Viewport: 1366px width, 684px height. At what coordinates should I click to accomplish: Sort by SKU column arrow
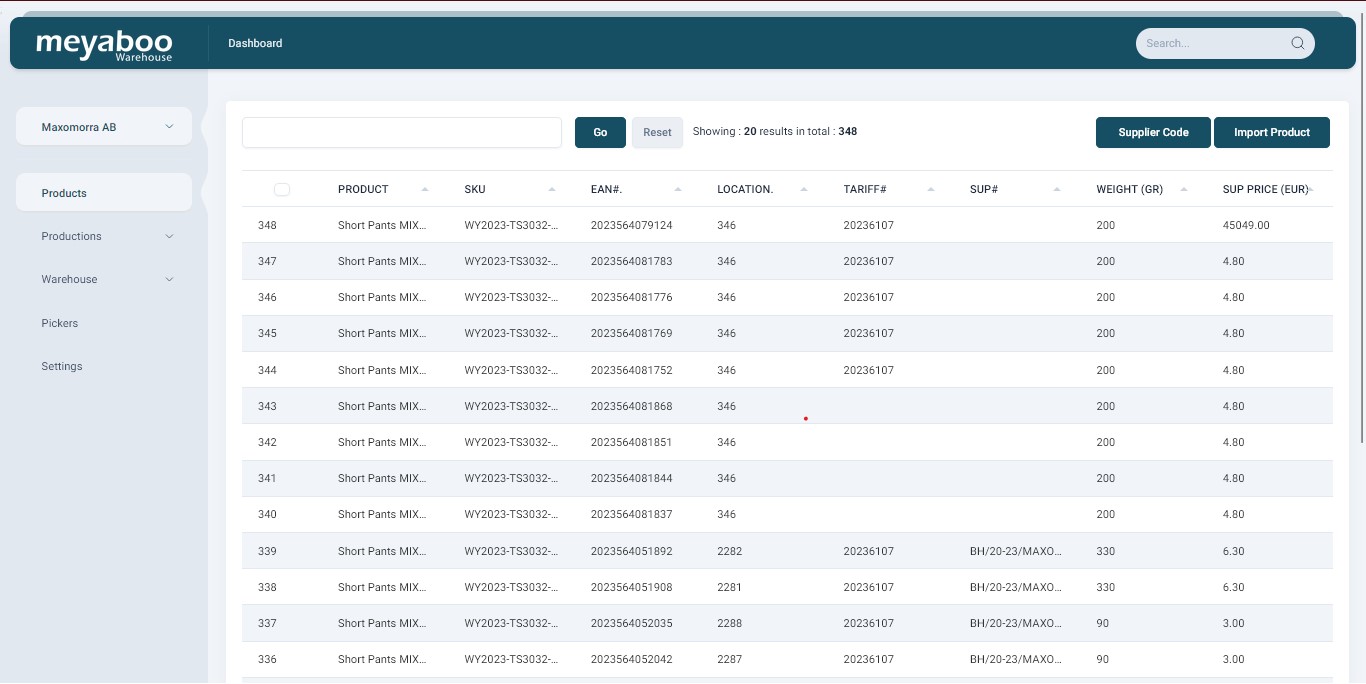[552, 189]
